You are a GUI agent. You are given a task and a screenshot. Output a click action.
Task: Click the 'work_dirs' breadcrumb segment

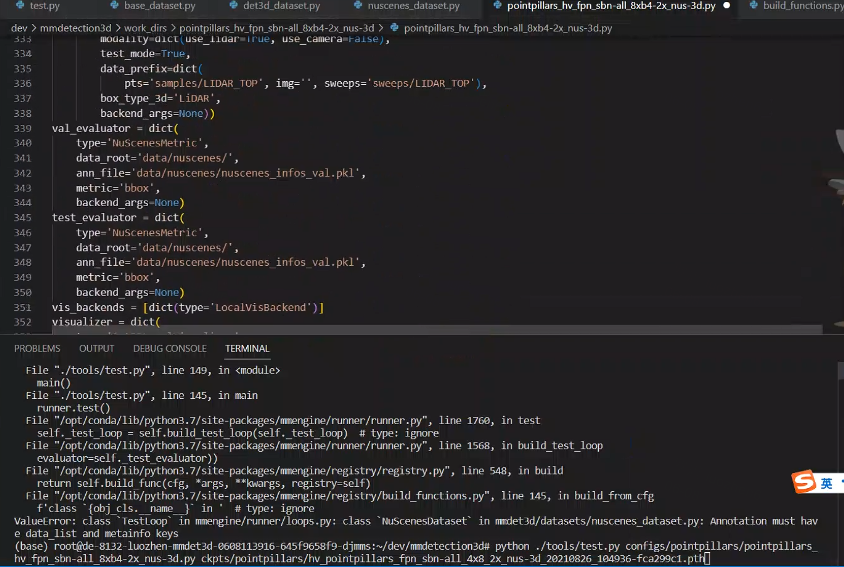pyautogui.click(x=145, y=28)
